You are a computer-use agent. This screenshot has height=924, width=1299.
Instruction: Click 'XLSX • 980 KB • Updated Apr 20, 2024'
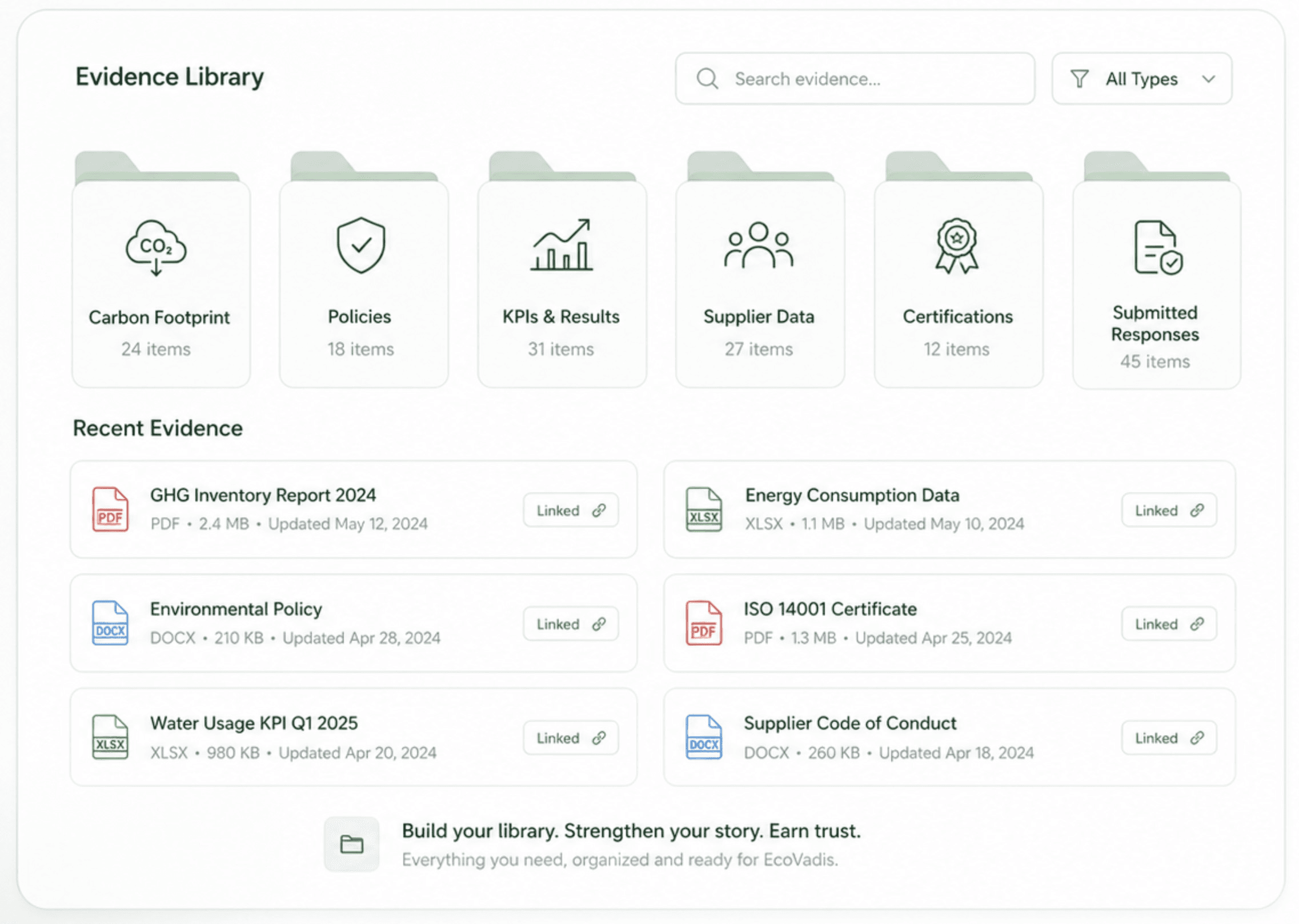pyautogui.click(x=294, y=753)
